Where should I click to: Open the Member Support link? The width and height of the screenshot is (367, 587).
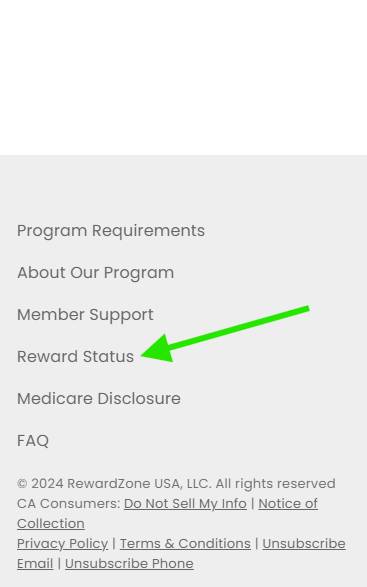pyautogui.click(x=85, y=314)
